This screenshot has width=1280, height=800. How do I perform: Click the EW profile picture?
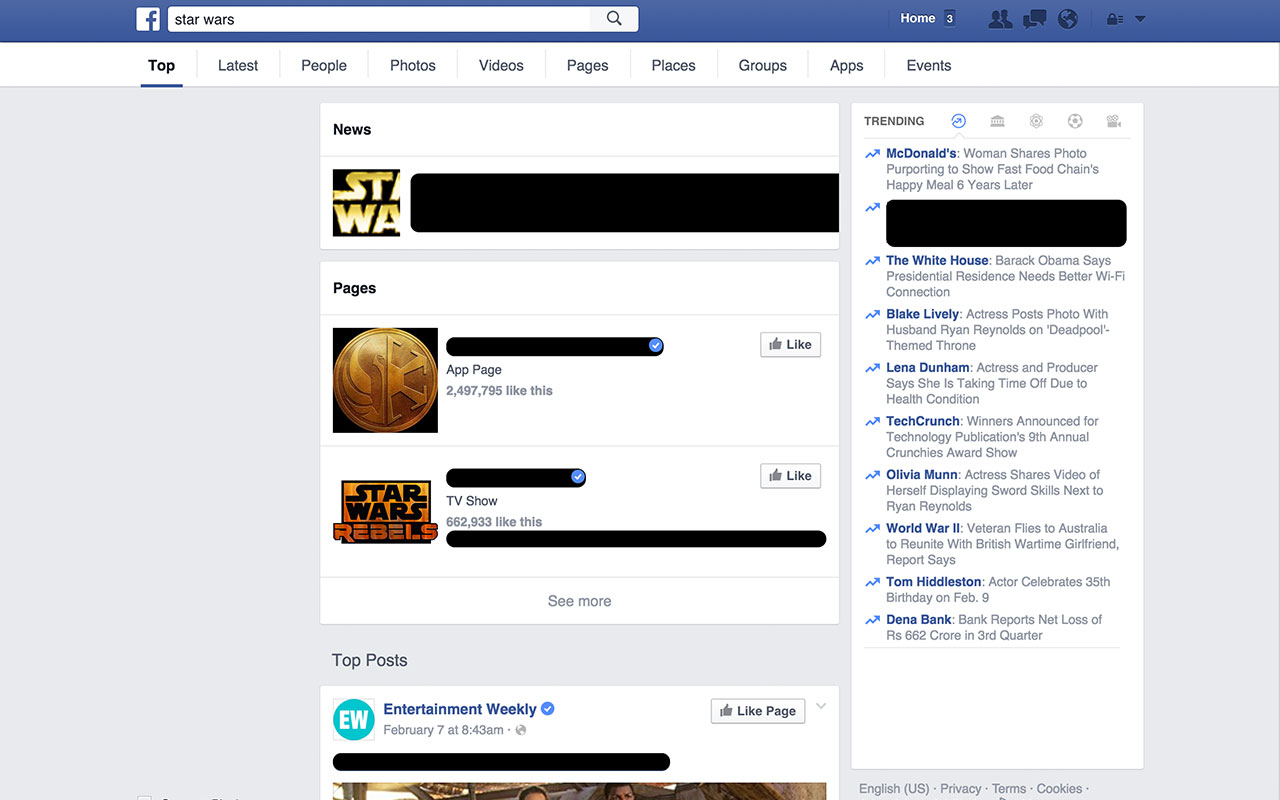coord(353,719)
